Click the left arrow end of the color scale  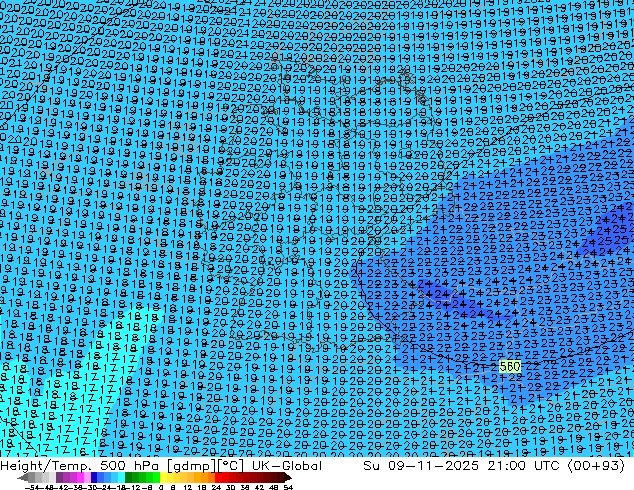23,478
